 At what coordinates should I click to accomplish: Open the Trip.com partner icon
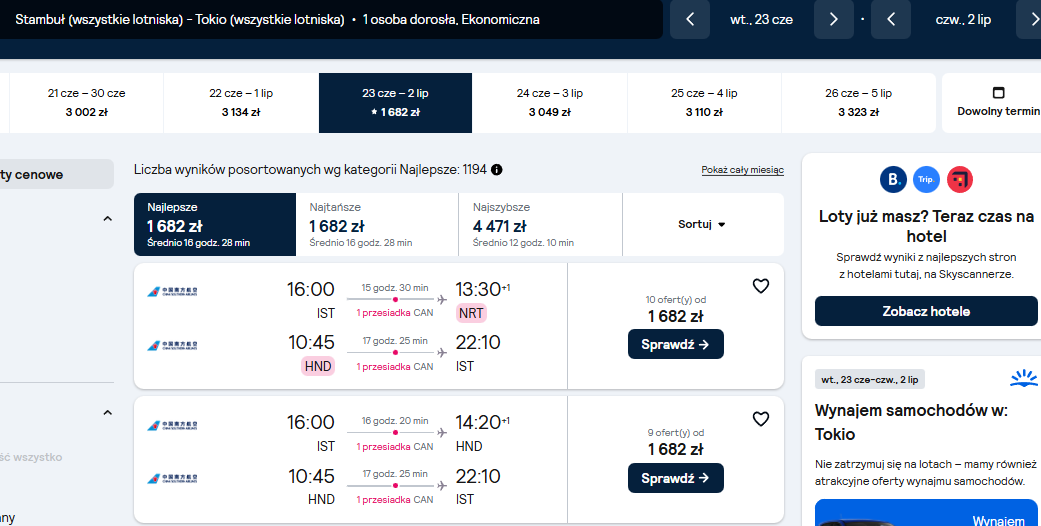(926, 179)
